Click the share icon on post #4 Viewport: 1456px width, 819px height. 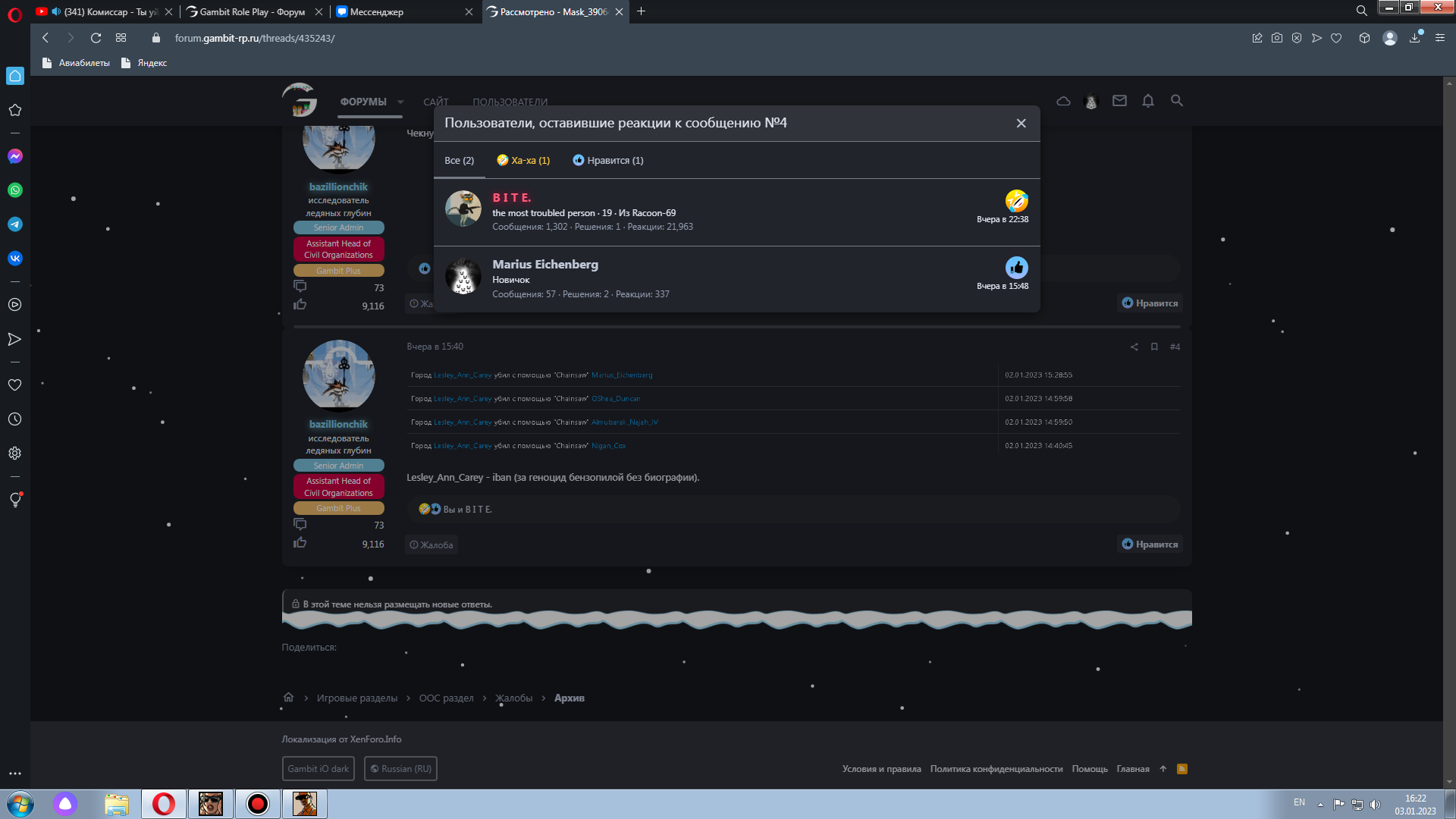pyautogui.click(x=1134, y=347)
